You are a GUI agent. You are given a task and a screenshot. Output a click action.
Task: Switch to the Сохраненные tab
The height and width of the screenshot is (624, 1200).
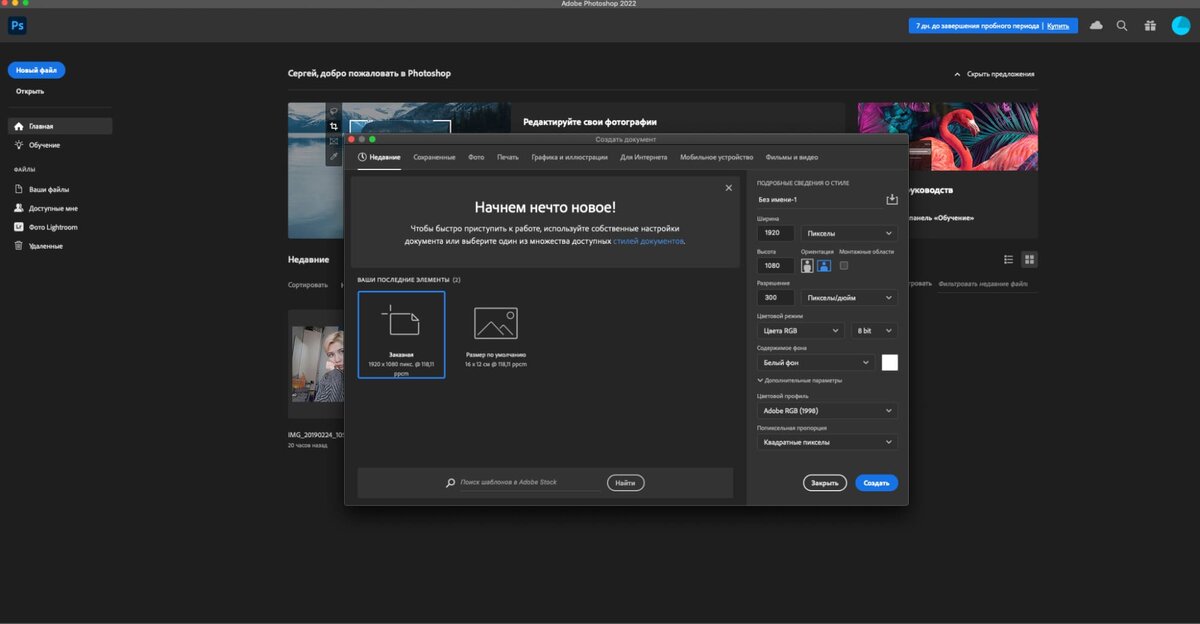[x=434, y=157]
